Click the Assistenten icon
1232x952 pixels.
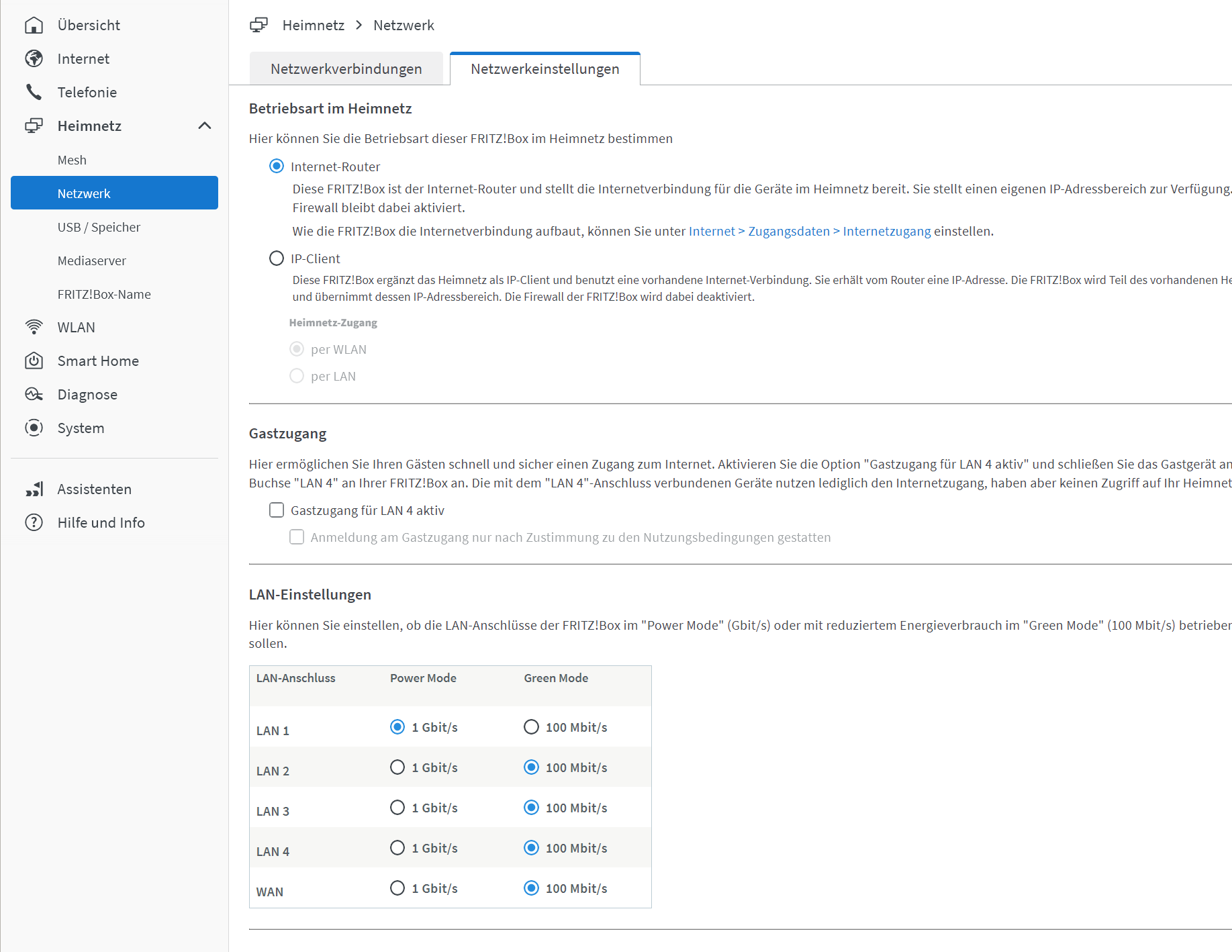click(x=34, y=489)
